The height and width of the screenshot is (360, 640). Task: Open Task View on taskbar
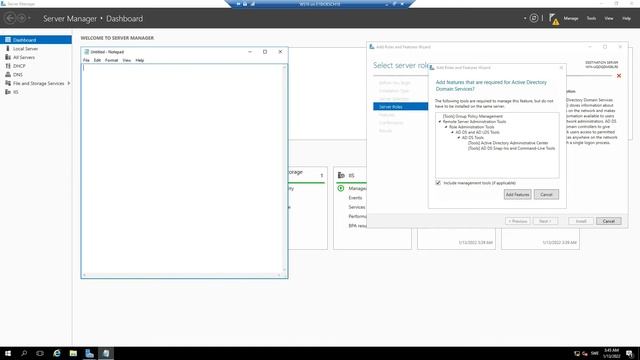[40, 353]
